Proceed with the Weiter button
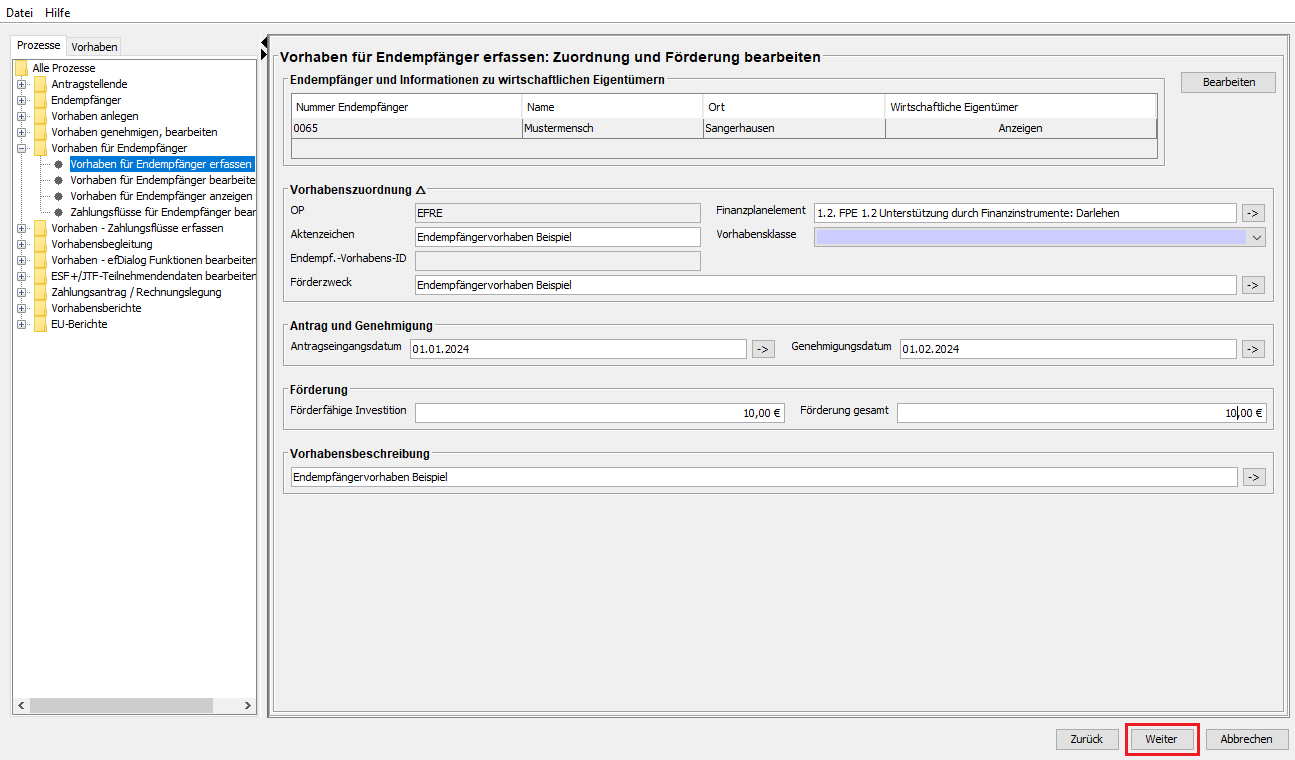This screenshot has width=1295, height=760. pyautogui.click(x=1162, y=739)
